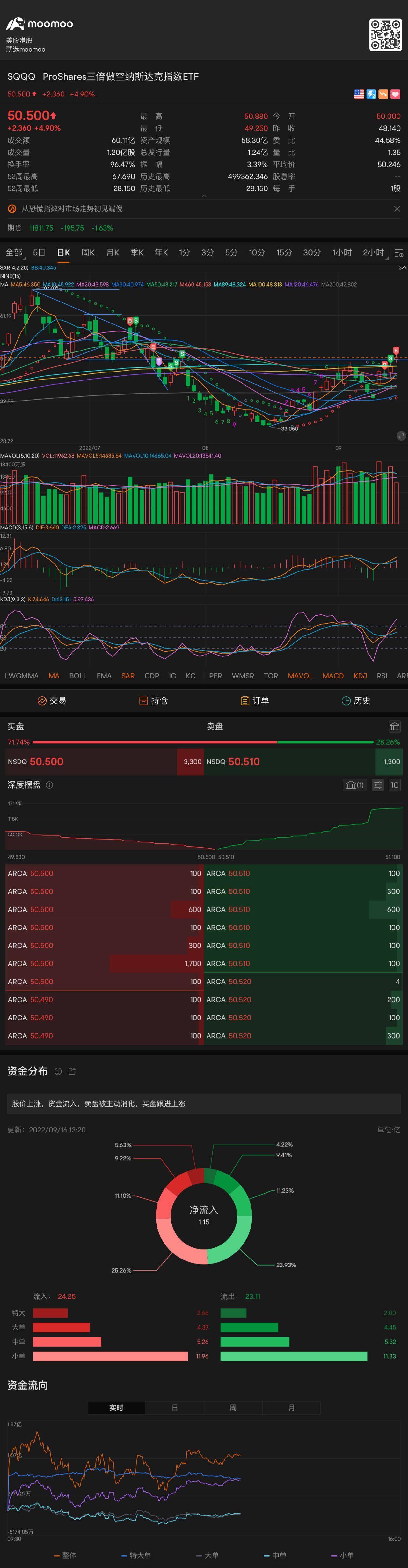Open the exchange filter (1) button
408x1568 pixels.
click(355, 785)
